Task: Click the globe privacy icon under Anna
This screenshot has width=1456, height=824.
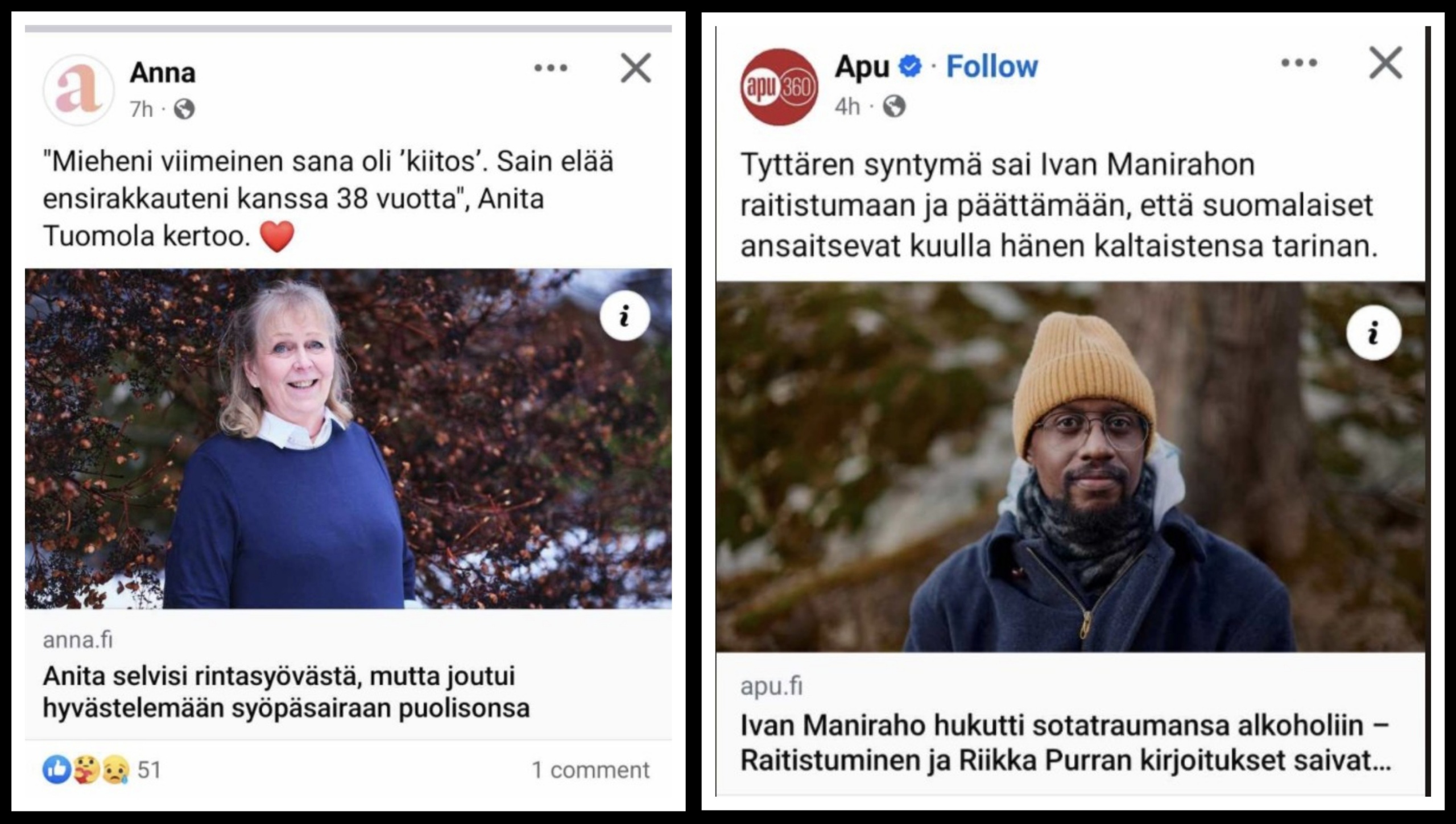Action: [184, 109]
